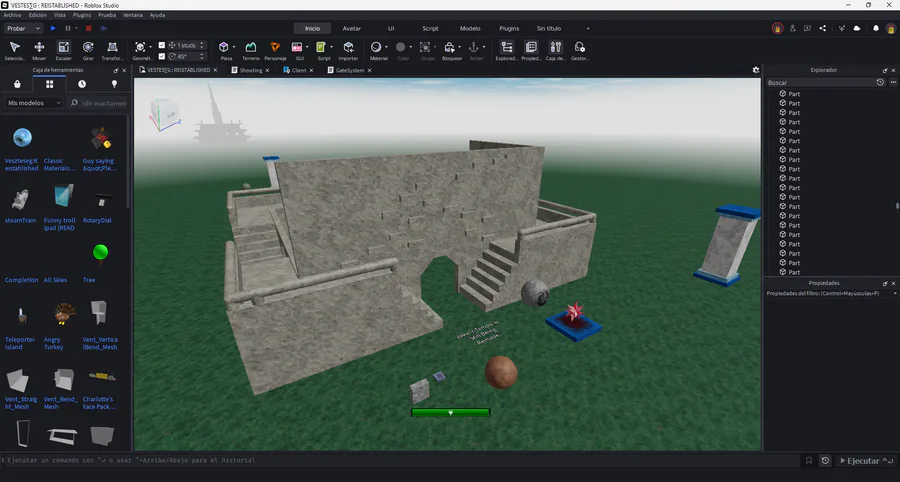The image size is (900, 482).
Task: Click the Buscar field in Explorador
Action: tap(821, 83)
